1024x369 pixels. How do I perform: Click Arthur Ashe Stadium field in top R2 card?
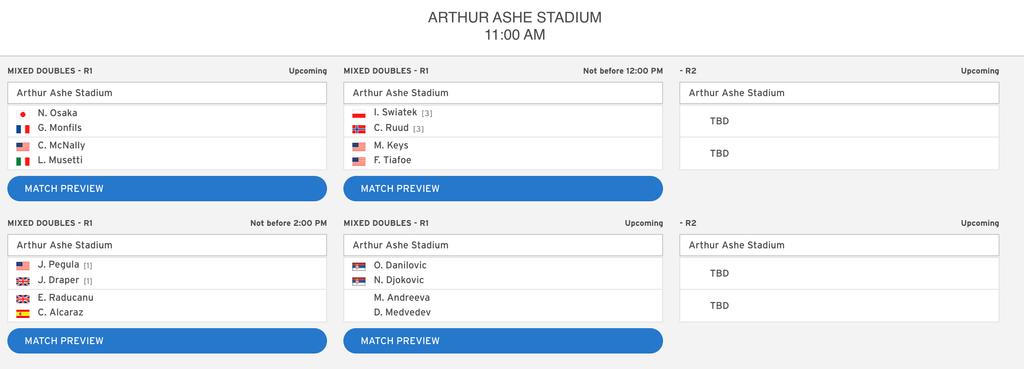click(x=839, y=93)
